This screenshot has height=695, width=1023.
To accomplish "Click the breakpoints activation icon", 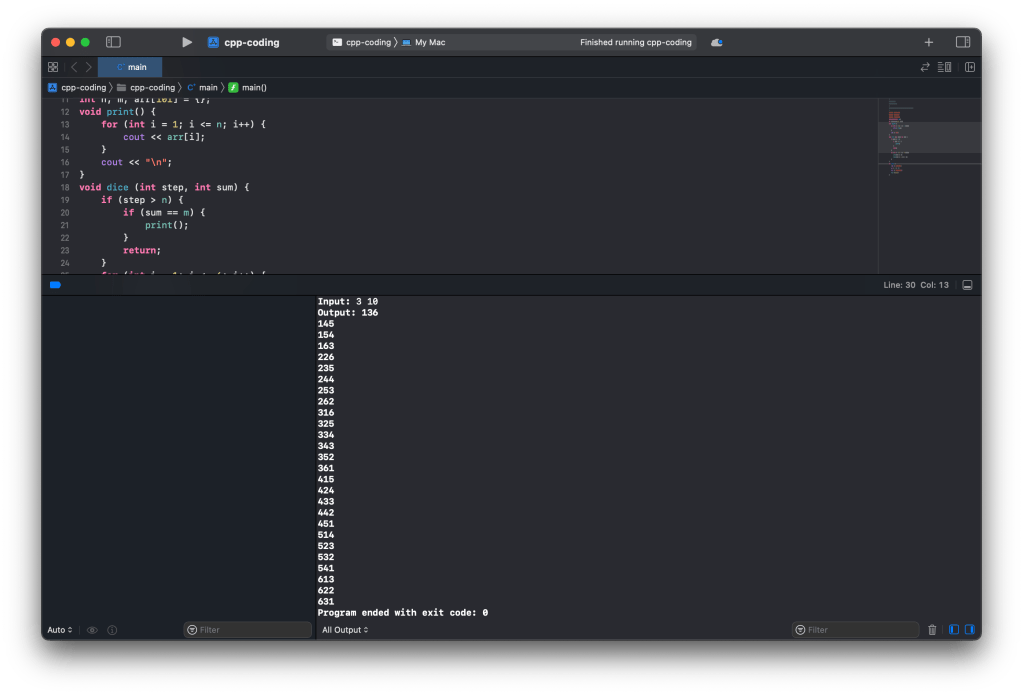I will tap(55, 285).
